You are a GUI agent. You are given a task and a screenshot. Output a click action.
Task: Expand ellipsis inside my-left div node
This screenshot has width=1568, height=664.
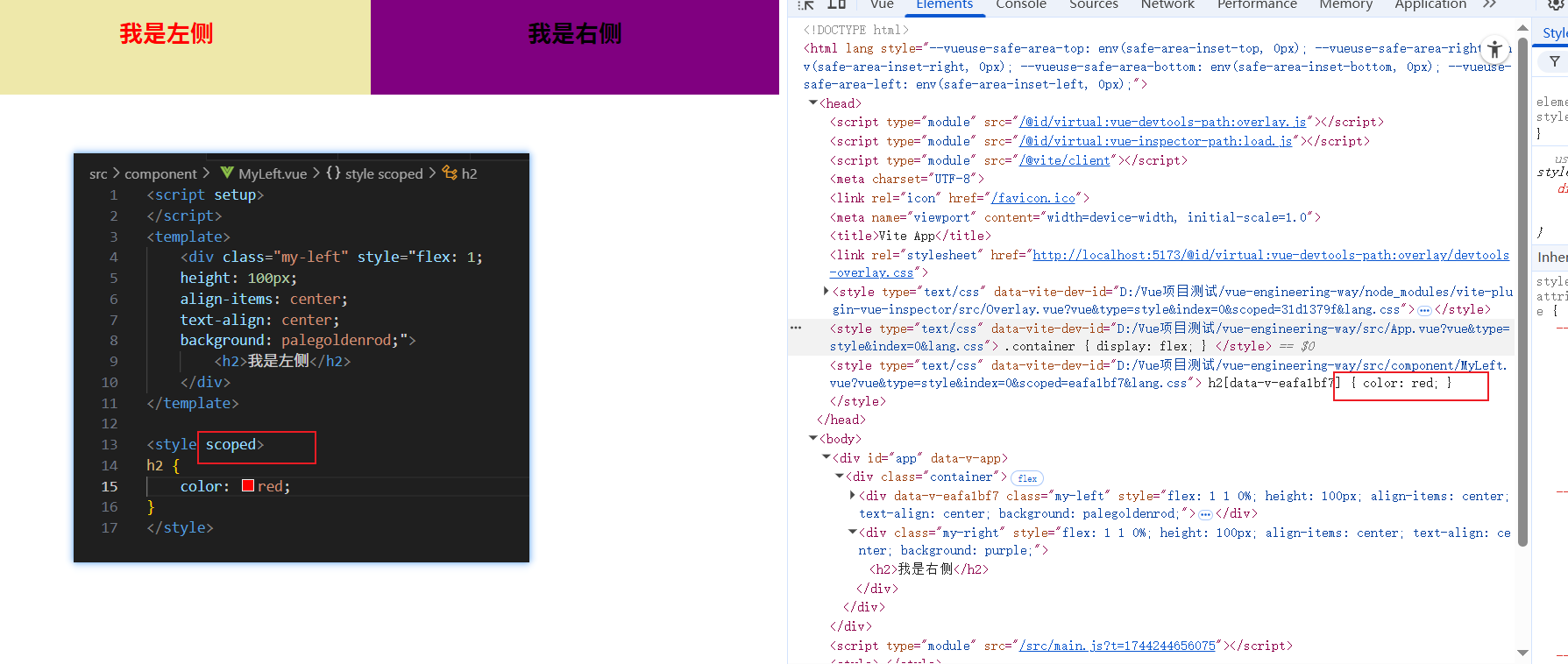click(x=1205, y=514)
